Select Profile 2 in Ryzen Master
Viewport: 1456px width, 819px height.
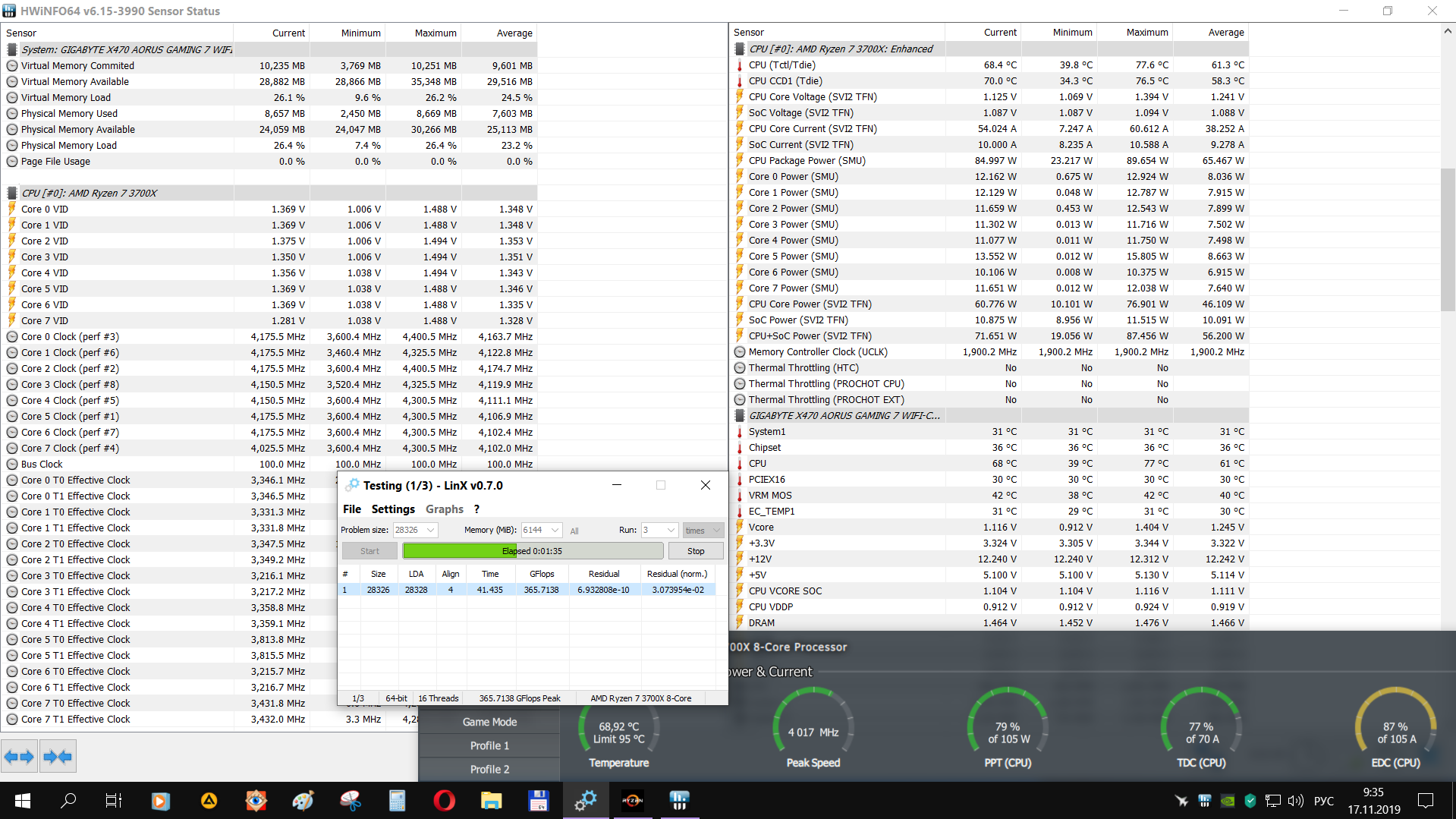click(489, 769)
